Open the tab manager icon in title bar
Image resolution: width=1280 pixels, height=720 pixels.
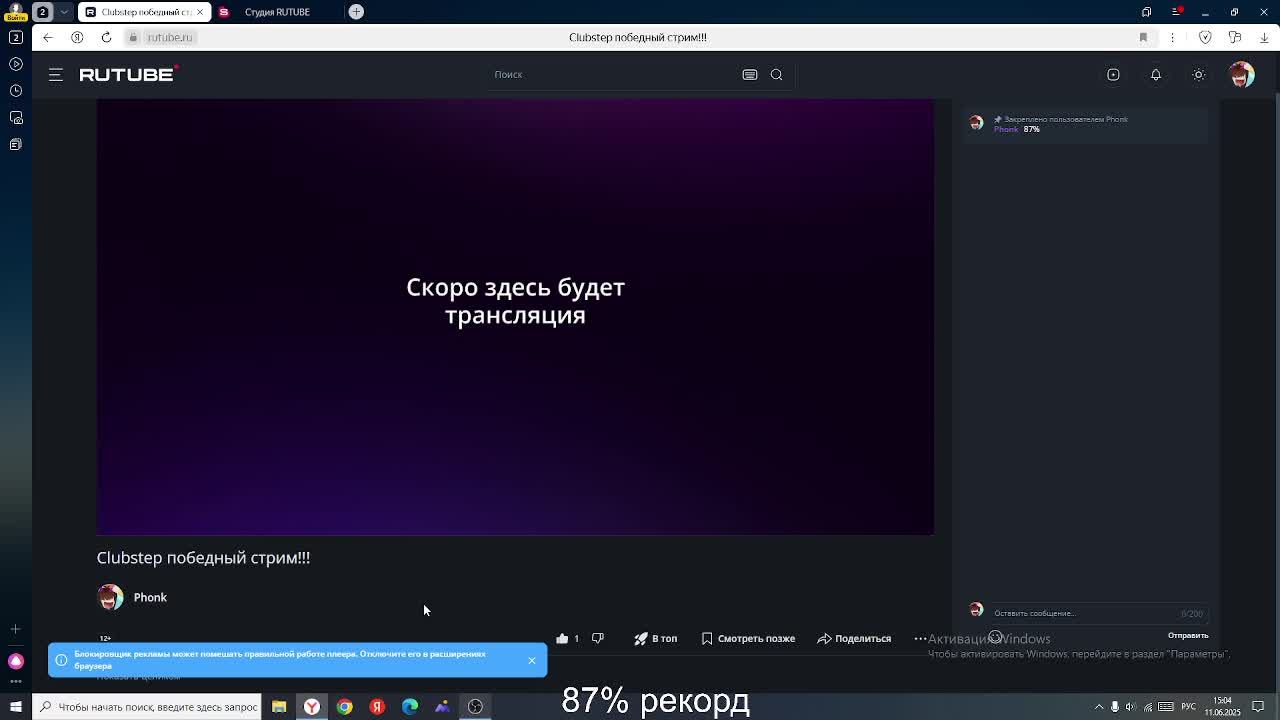(x=1146, y=12)
